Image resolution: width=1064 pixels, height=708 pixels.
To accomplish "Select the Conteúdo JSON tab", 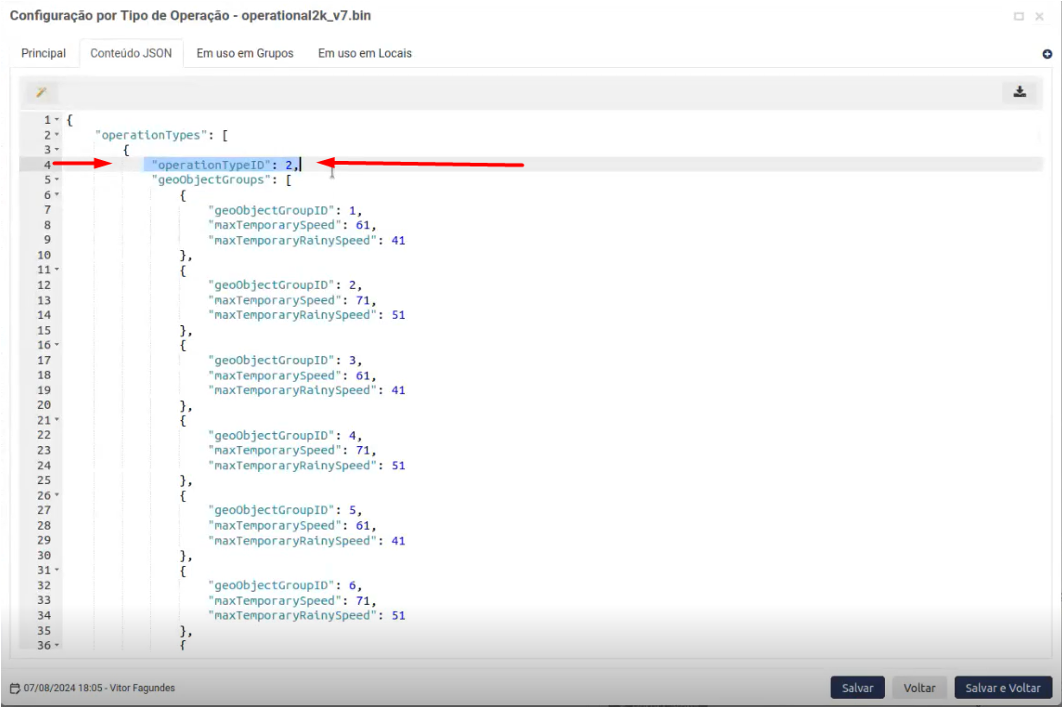I will point(130,53).
